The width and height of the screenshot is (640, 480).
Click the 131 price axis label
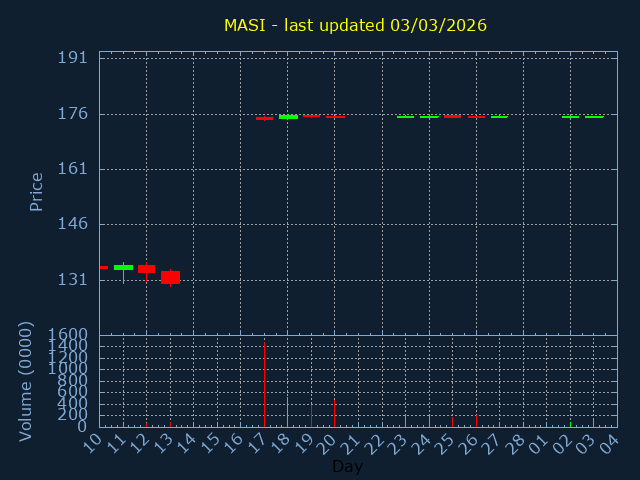coord(74,280)
